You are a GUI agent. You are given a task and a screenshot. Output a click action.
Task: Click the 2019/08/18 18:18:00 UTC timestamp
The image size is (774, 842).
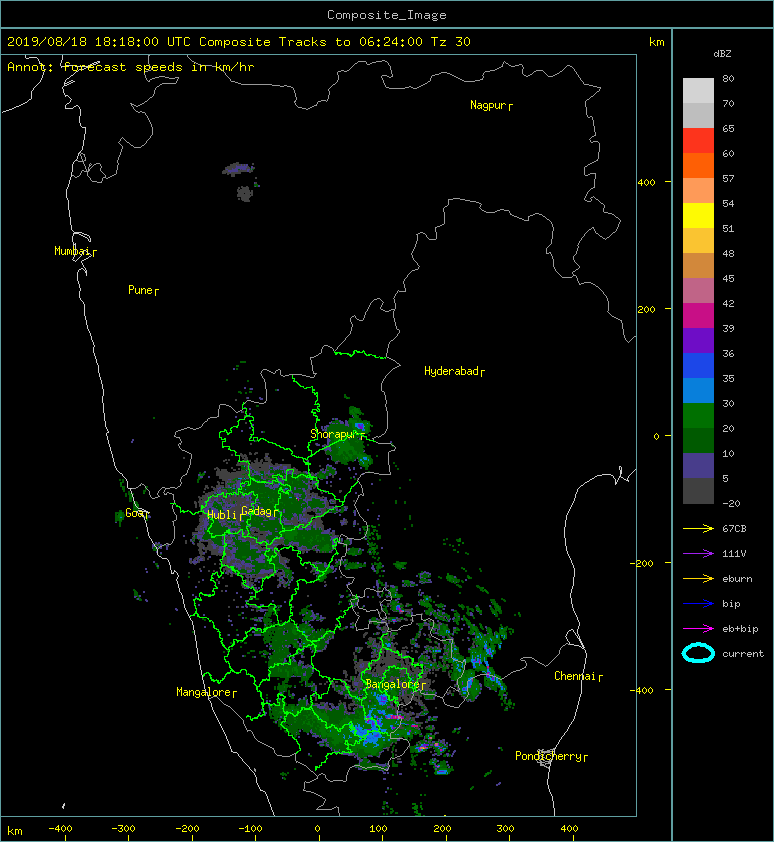99,42
